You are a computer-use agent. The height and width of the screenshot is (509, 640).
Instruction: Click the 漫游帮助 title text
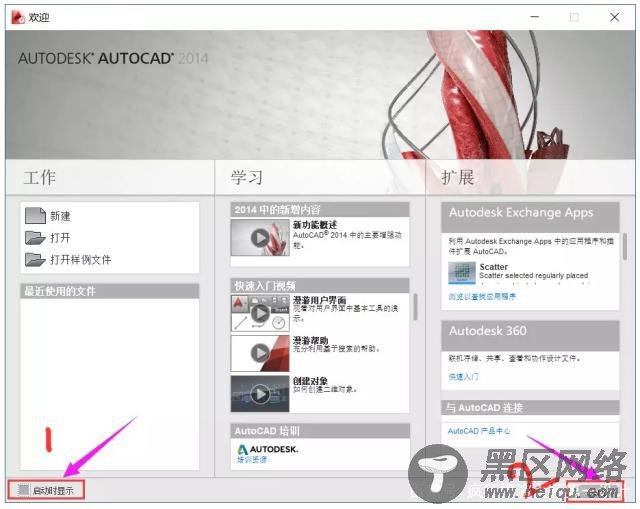point(310,340)
